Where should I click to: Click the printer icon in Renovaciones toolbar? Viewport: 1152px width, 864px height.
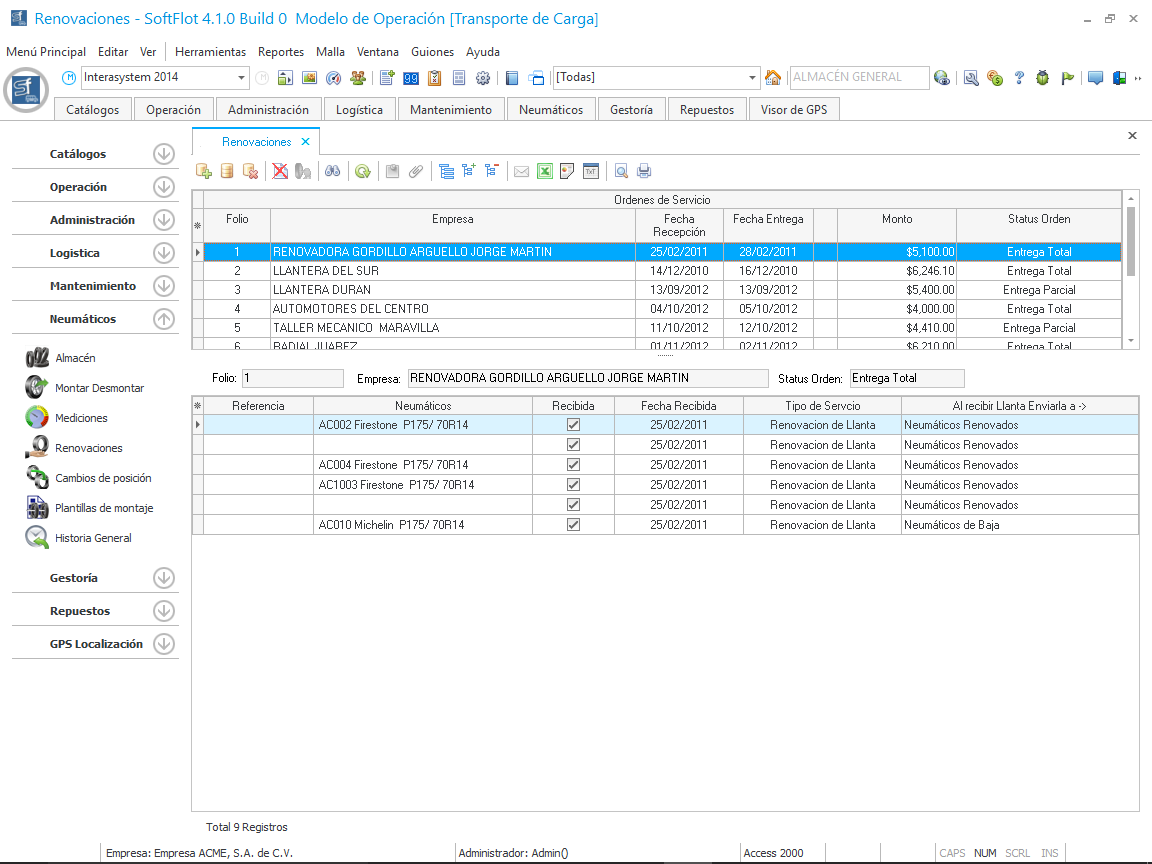pyautogui.click(x=645, y=171)
